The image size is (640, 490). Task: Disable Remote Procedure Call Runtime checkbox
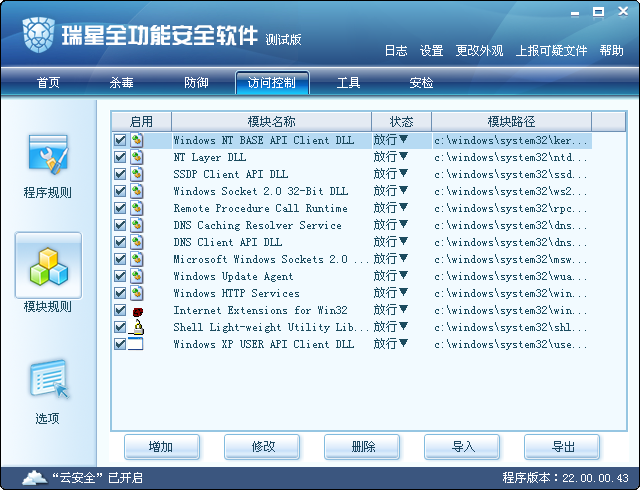(x=120, y=208)
